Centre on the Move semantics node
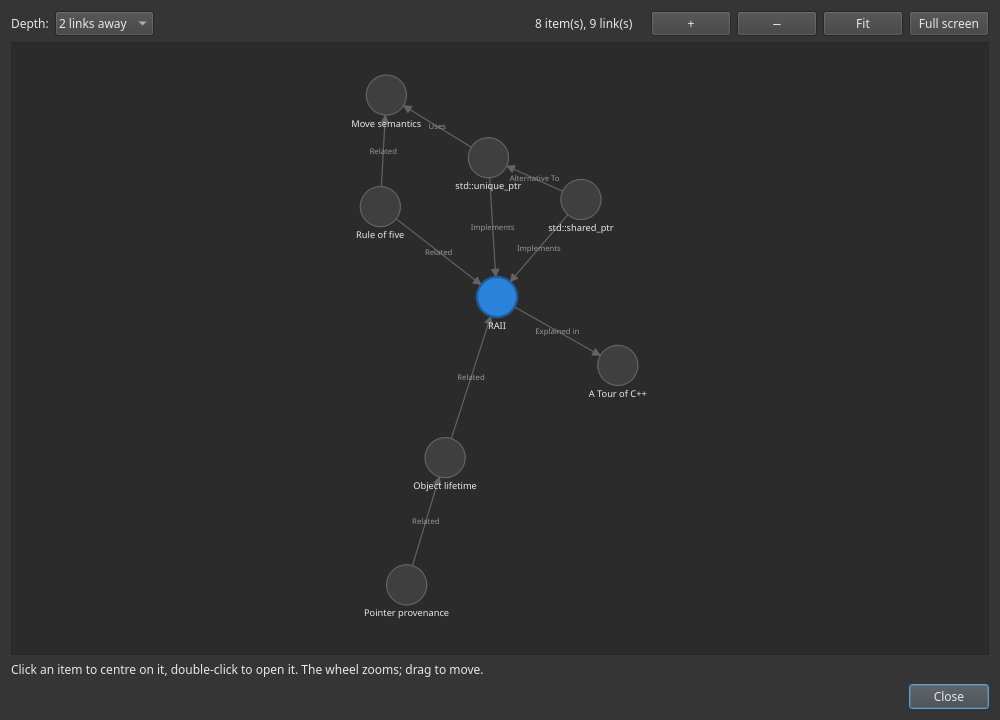The width and height of the screenshot is (1000, 720). tap(386, 95)
